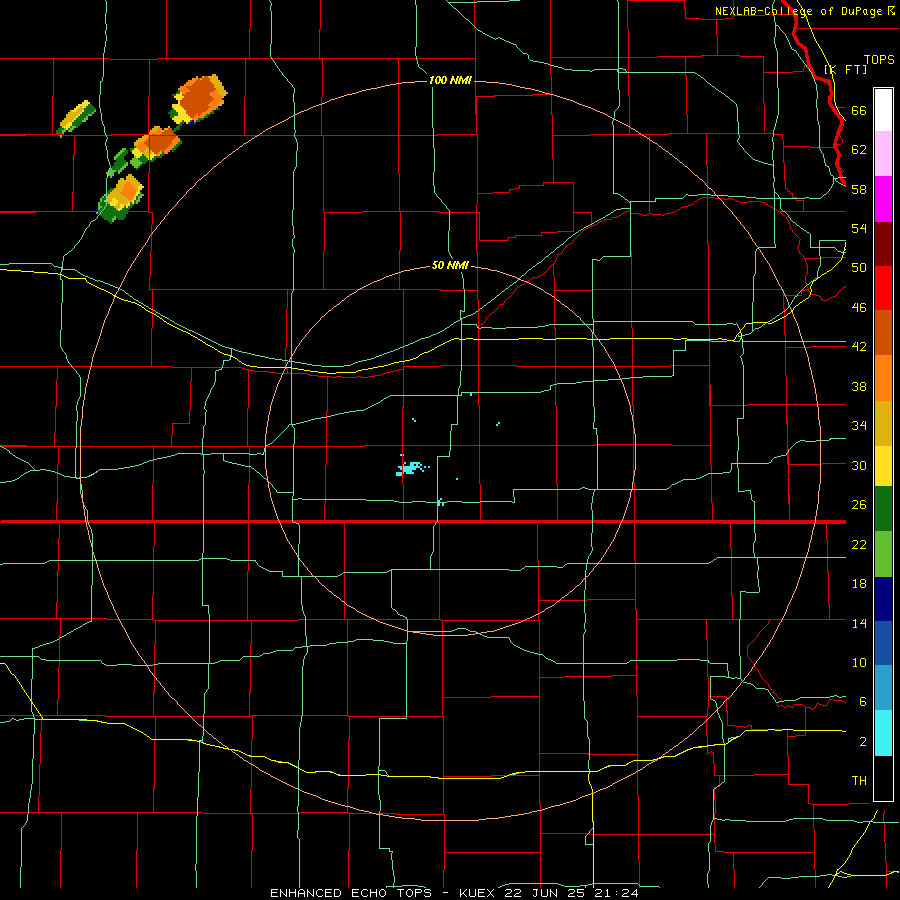Select the dark orange legend swatch

click(x=883, y=333)
